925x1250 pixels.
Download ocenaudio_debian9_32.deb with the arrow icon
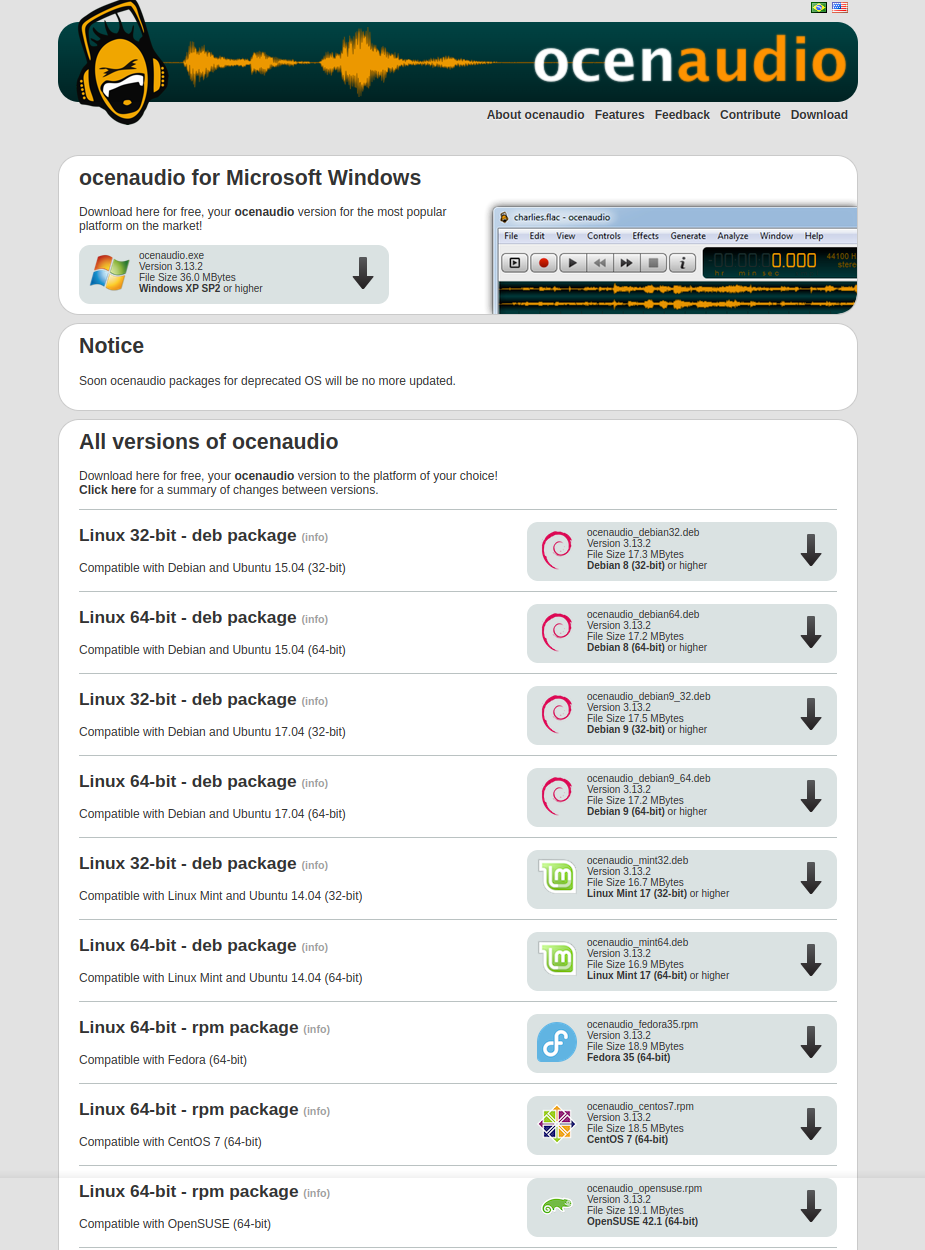tap(811, 714)
